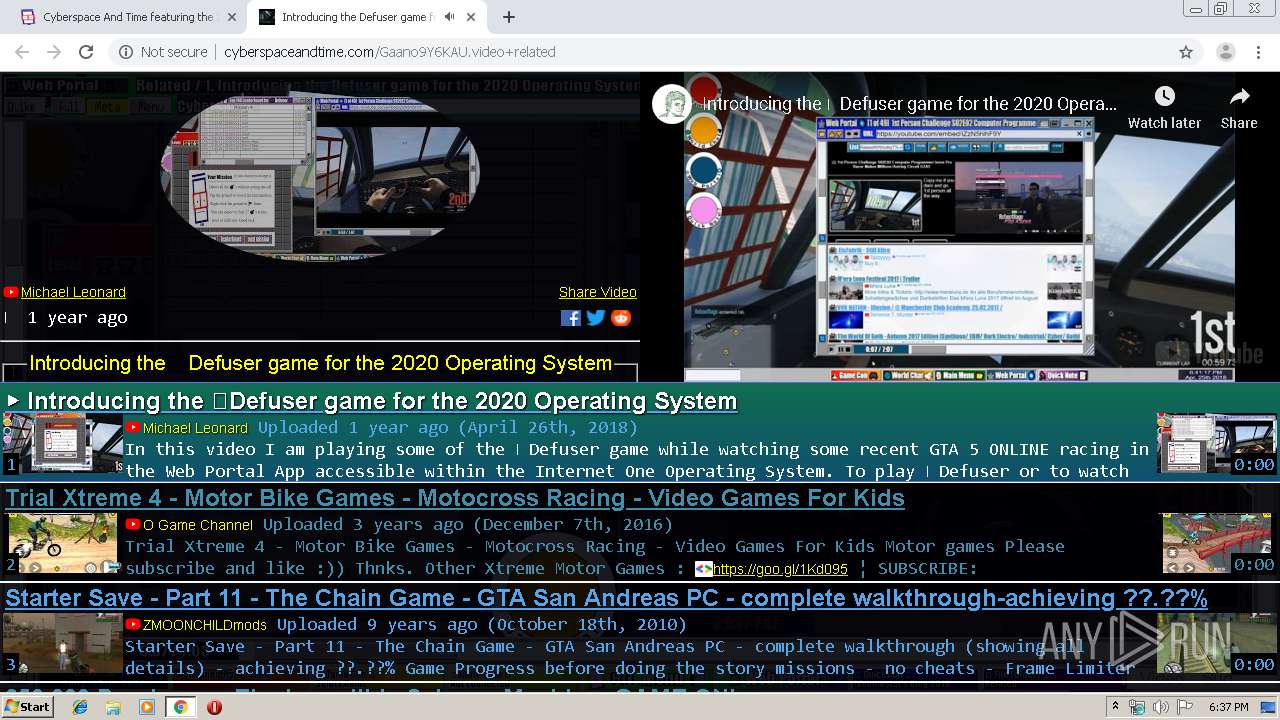Click YouTube icon beside Michael Leonard in first result
This screenshot has width=1280, height=720.
click(x=132, y=427)
